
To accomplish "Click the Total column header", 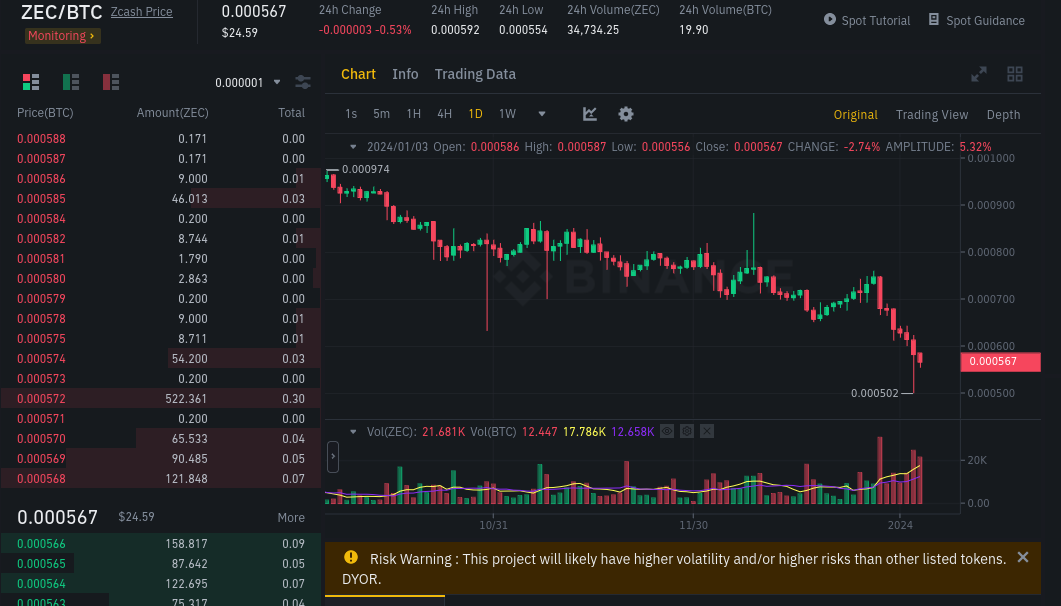I will point(292,113).
